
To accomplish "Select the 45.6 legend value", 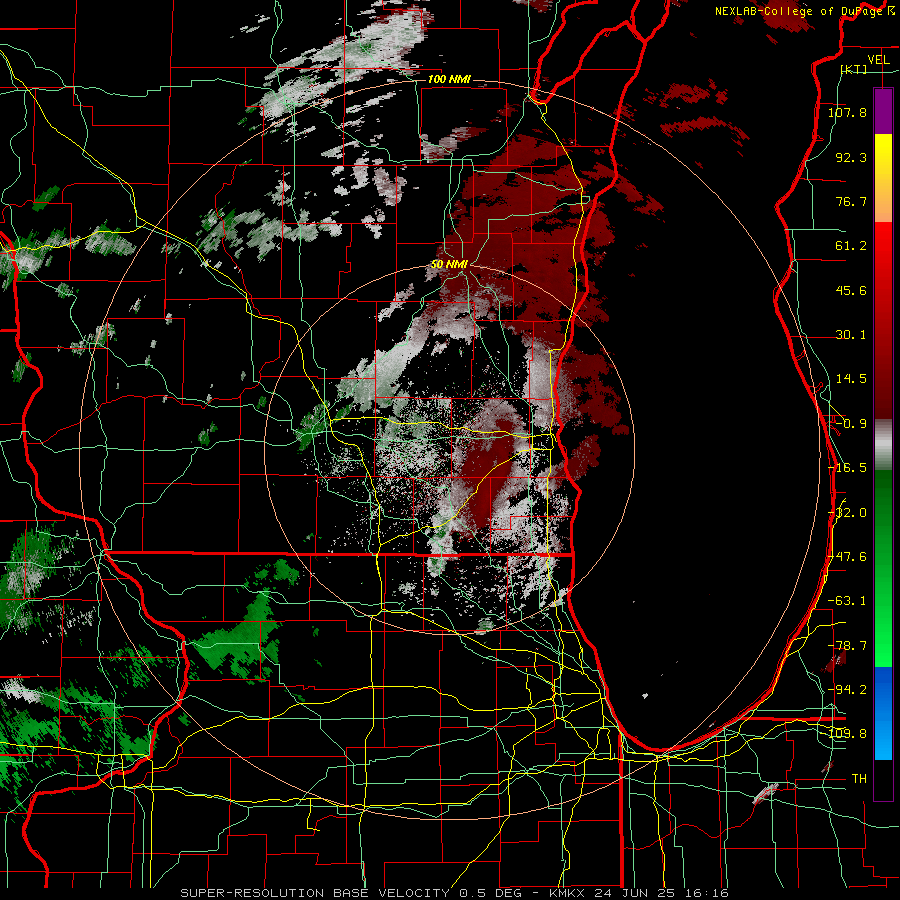I will click(851, 290).
